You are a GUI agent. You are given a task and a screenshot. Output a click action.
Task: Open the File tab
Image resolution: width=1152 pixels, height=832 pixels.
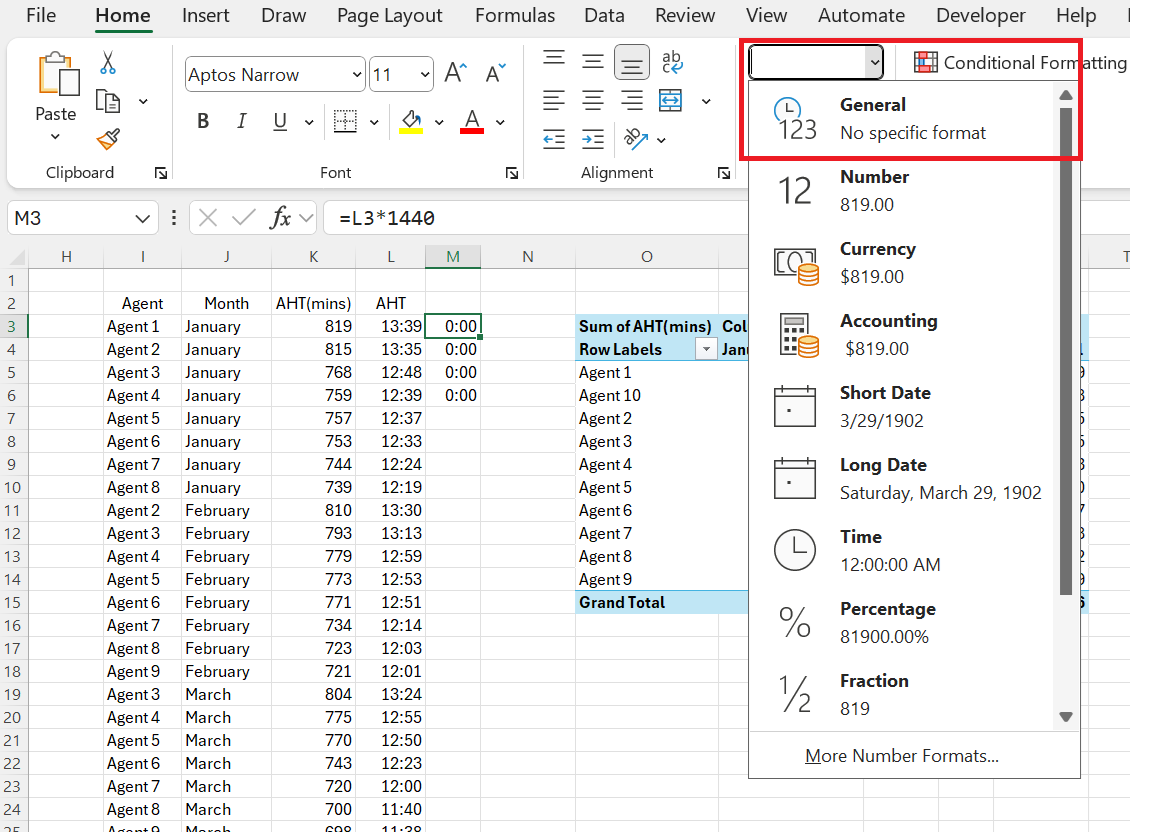point(40,15)
